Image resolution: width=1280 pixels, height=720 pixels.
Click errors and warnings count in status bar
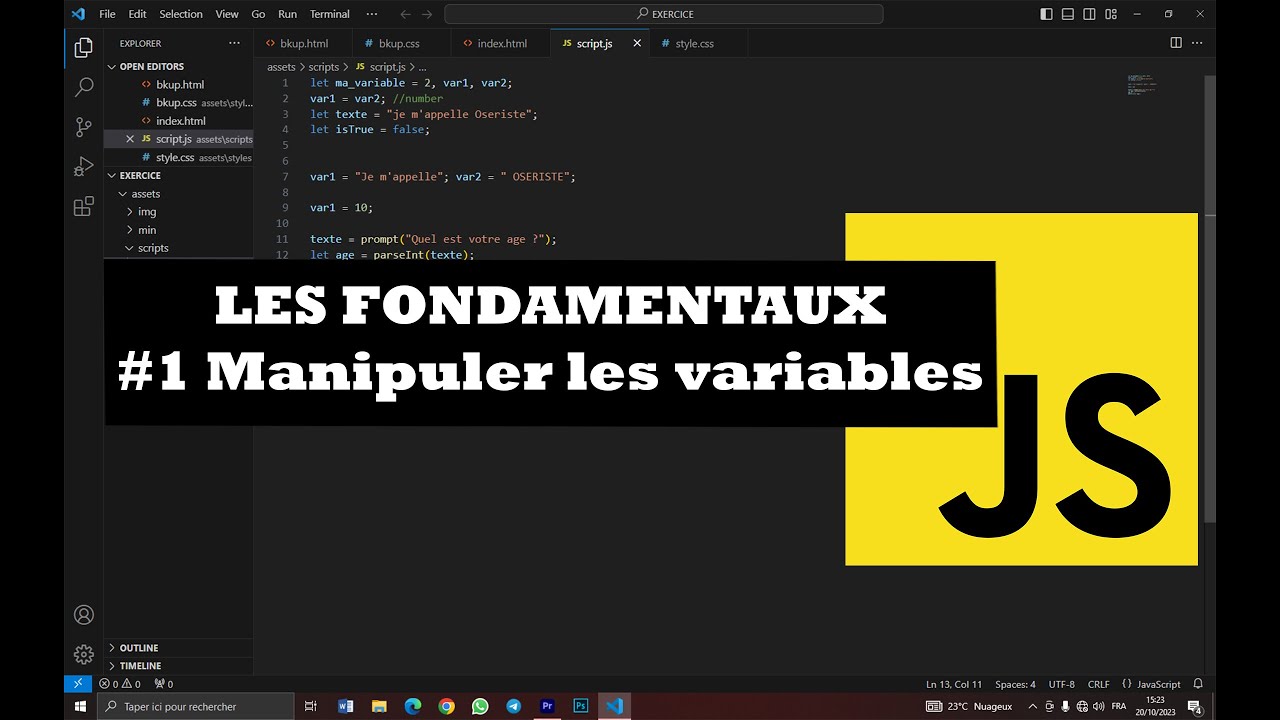tap(120, 684)
